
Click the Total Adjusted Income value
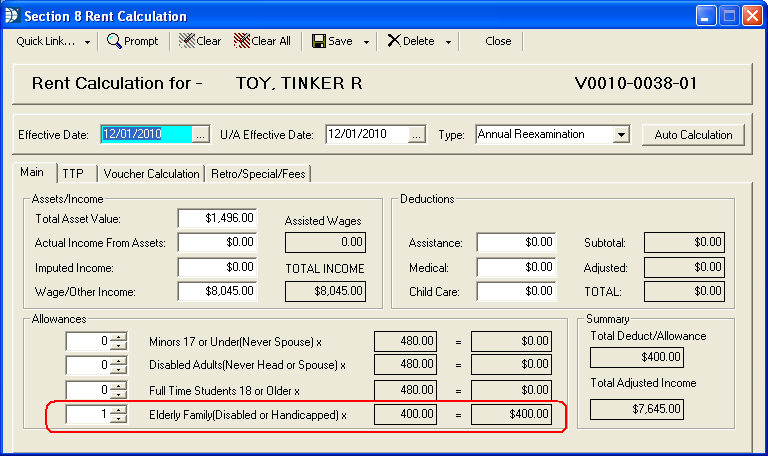(637, 409)
